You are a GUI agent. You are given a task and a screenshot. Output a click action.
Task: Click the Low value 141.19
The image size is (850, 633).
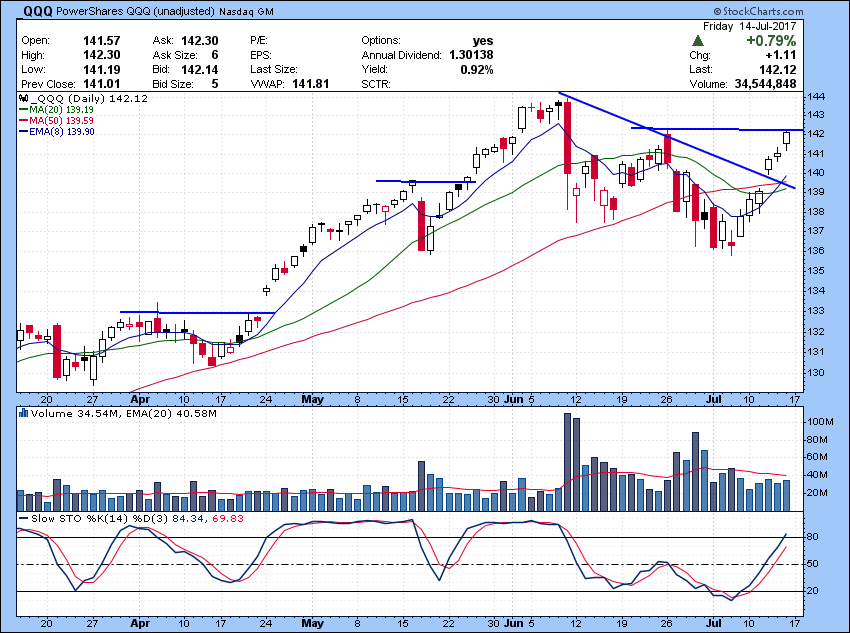[101, 69]
